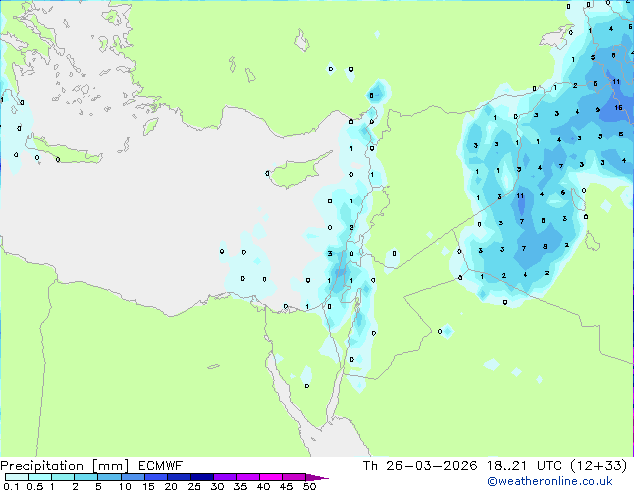Select the 5–10 mm legend color box
The height and width of the screenshot is (490, 634).
109,477
